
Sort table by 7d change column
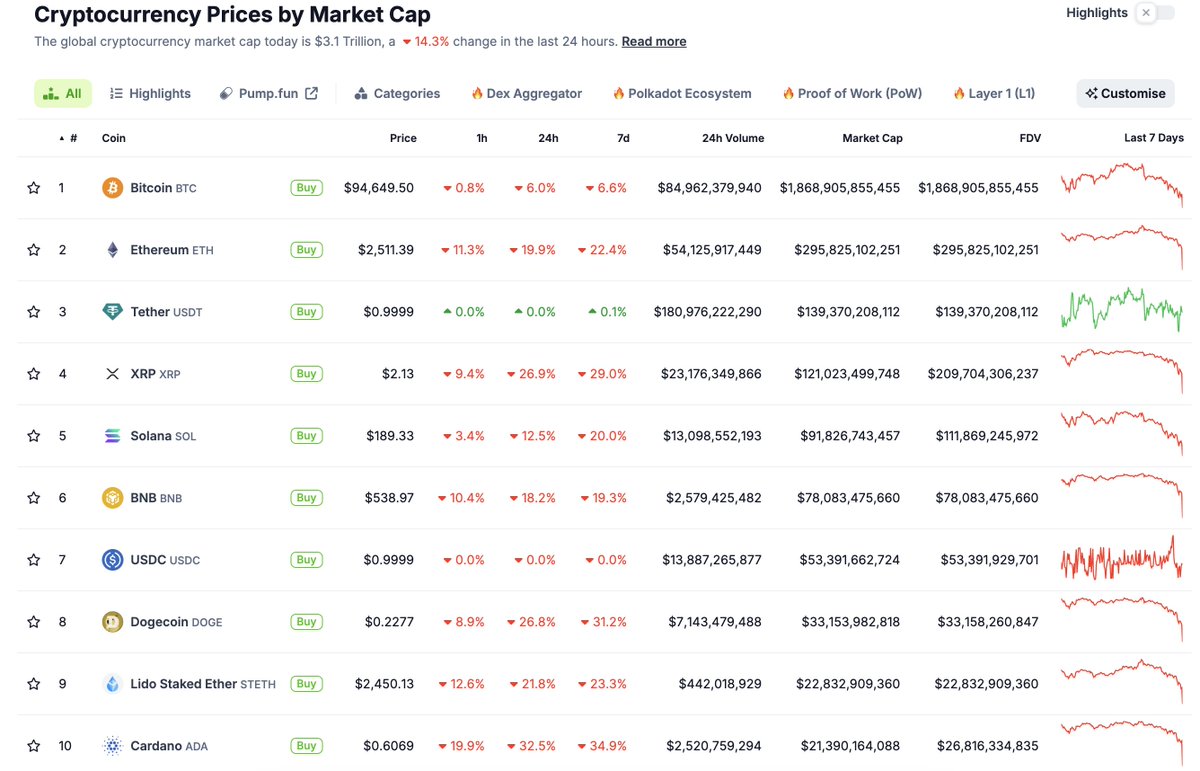[623, 138]
